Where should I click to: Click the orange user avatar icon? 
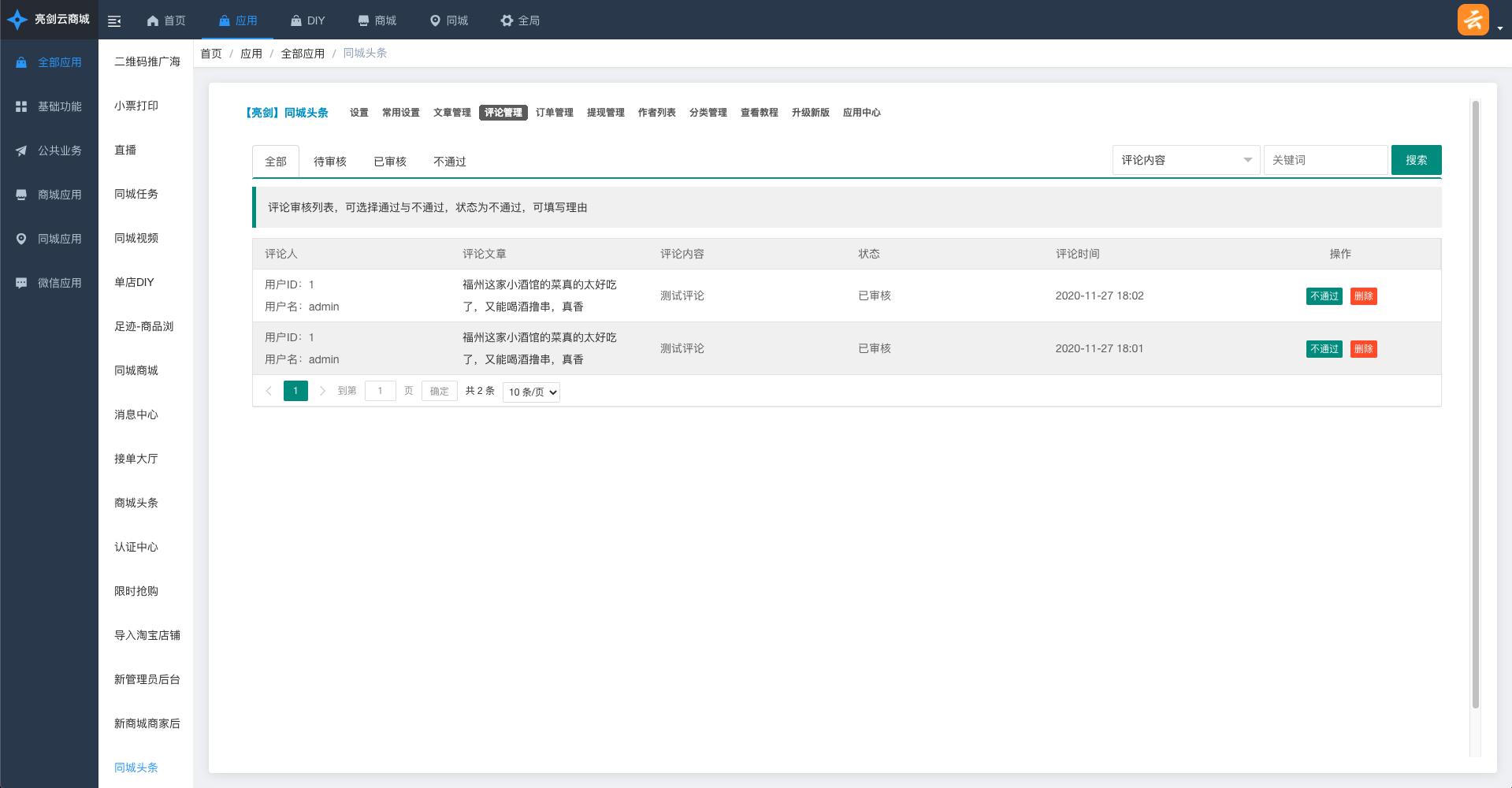[x=1472, y=20]
